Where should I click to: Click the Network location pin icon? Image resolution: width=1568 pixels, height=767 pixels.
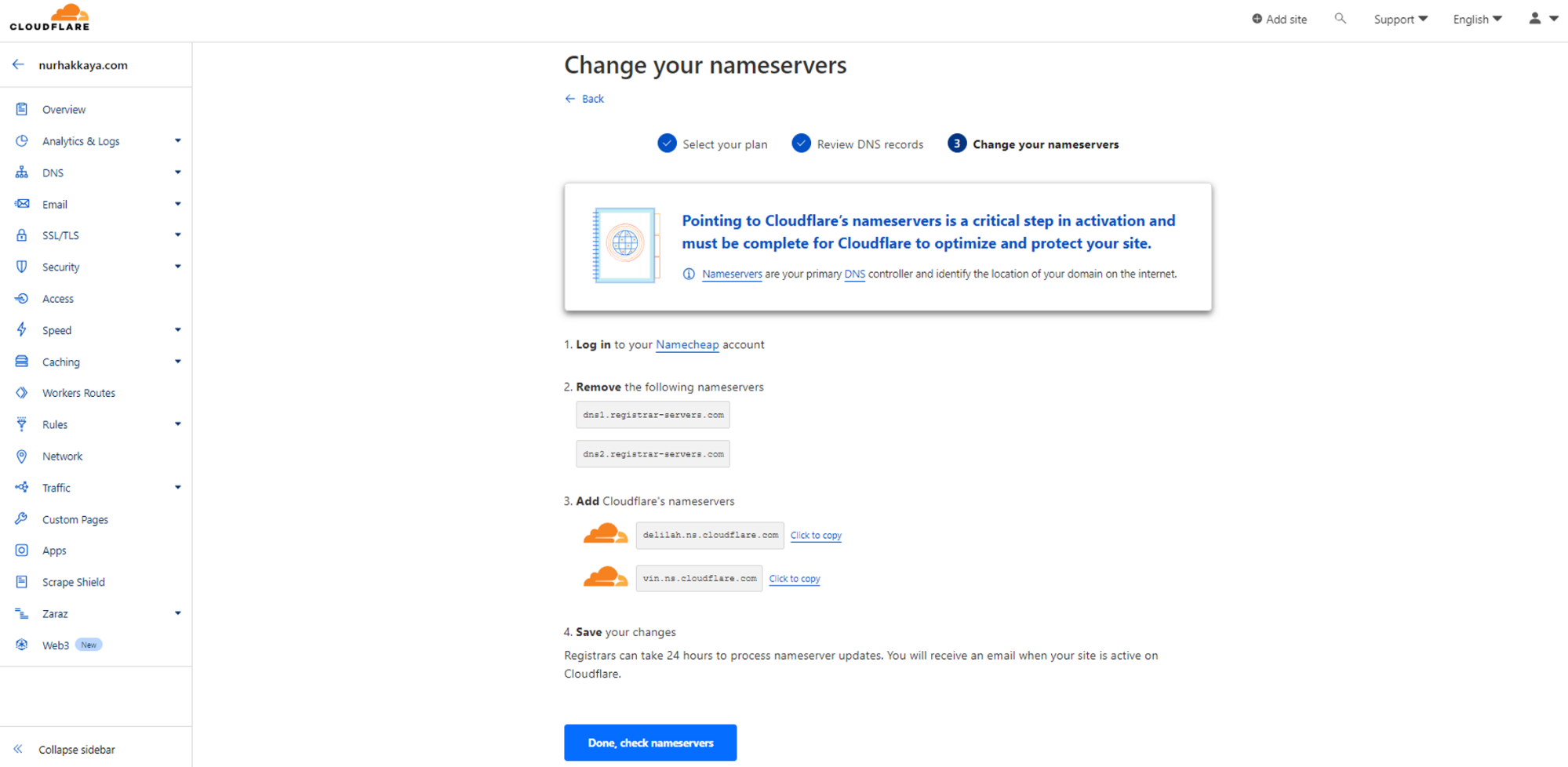pyautogui.click(x=21, y=456)
